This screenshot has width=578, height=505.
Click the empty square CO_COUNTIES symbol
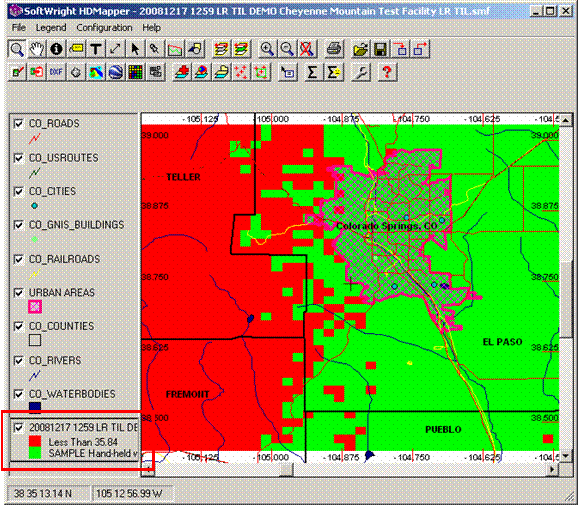[35, 340]
